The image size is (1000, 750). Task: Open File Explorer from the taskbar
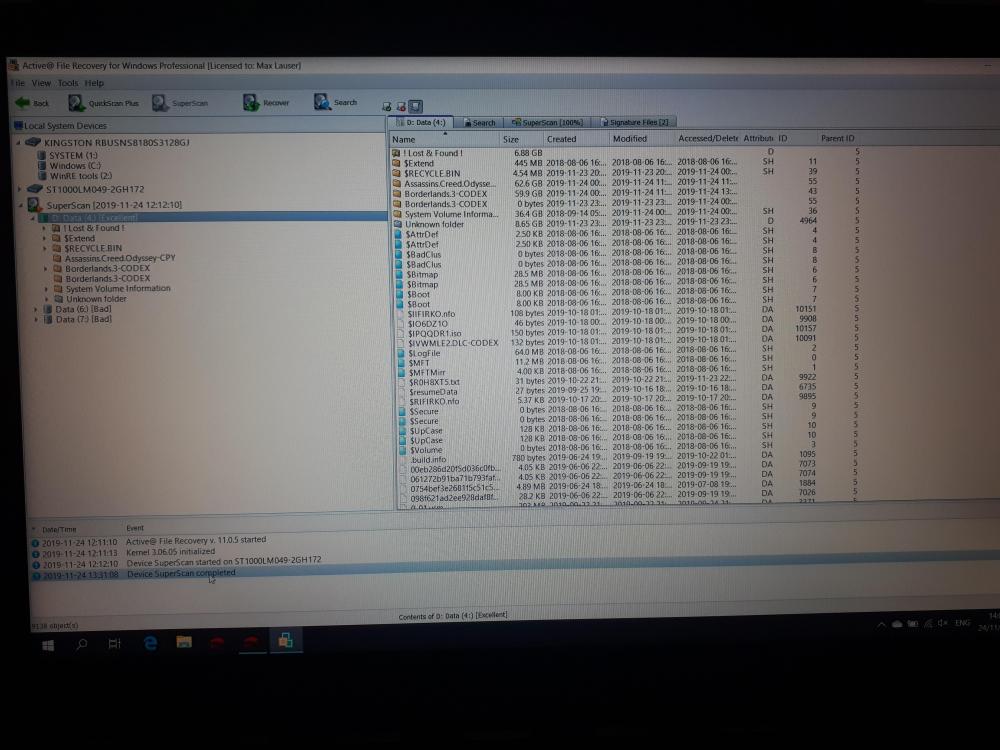click(184, 642)
